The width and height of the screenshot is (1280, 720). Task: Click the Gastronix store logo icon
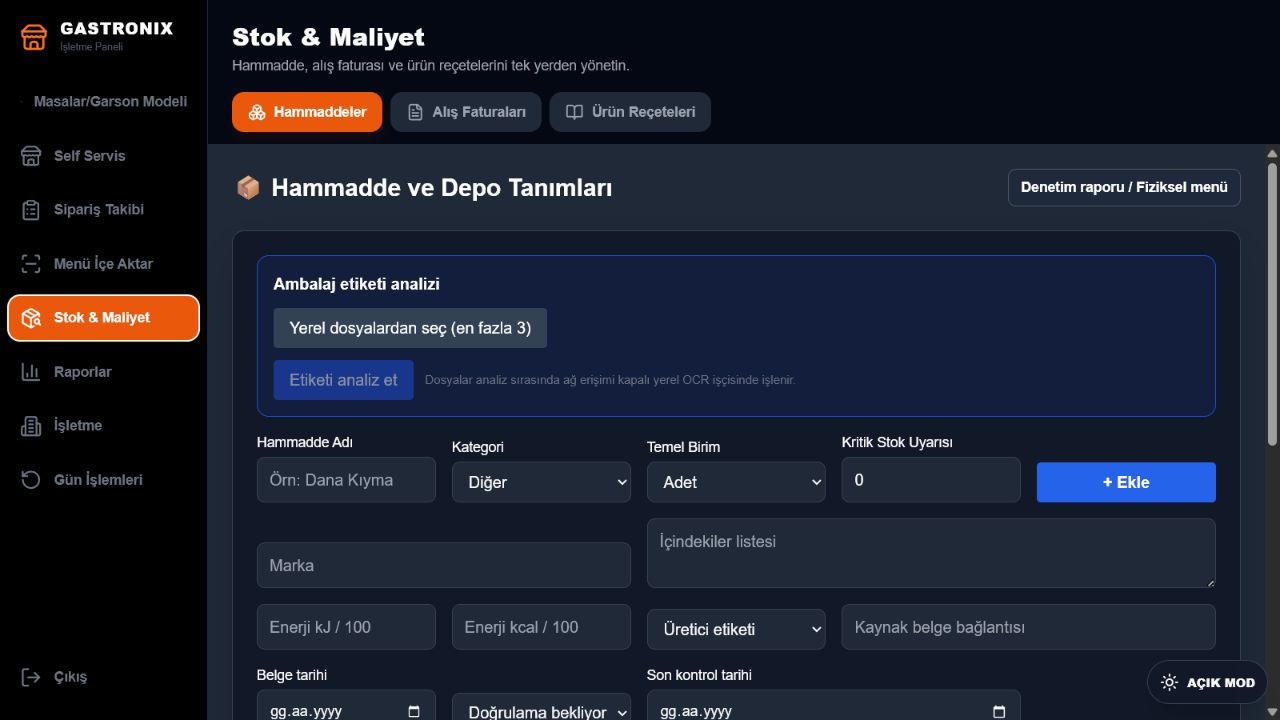click(x=34, y=37)
